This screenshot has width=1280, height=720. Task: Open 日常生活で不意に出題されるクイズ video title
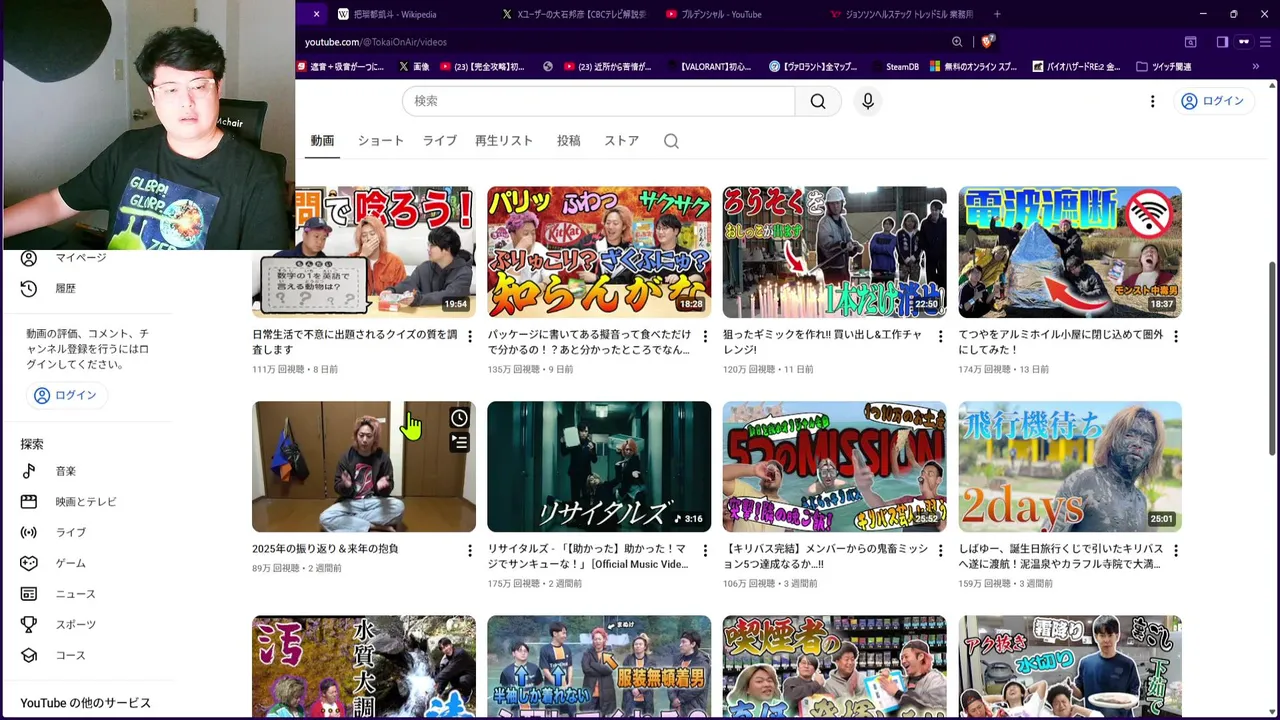355,342
